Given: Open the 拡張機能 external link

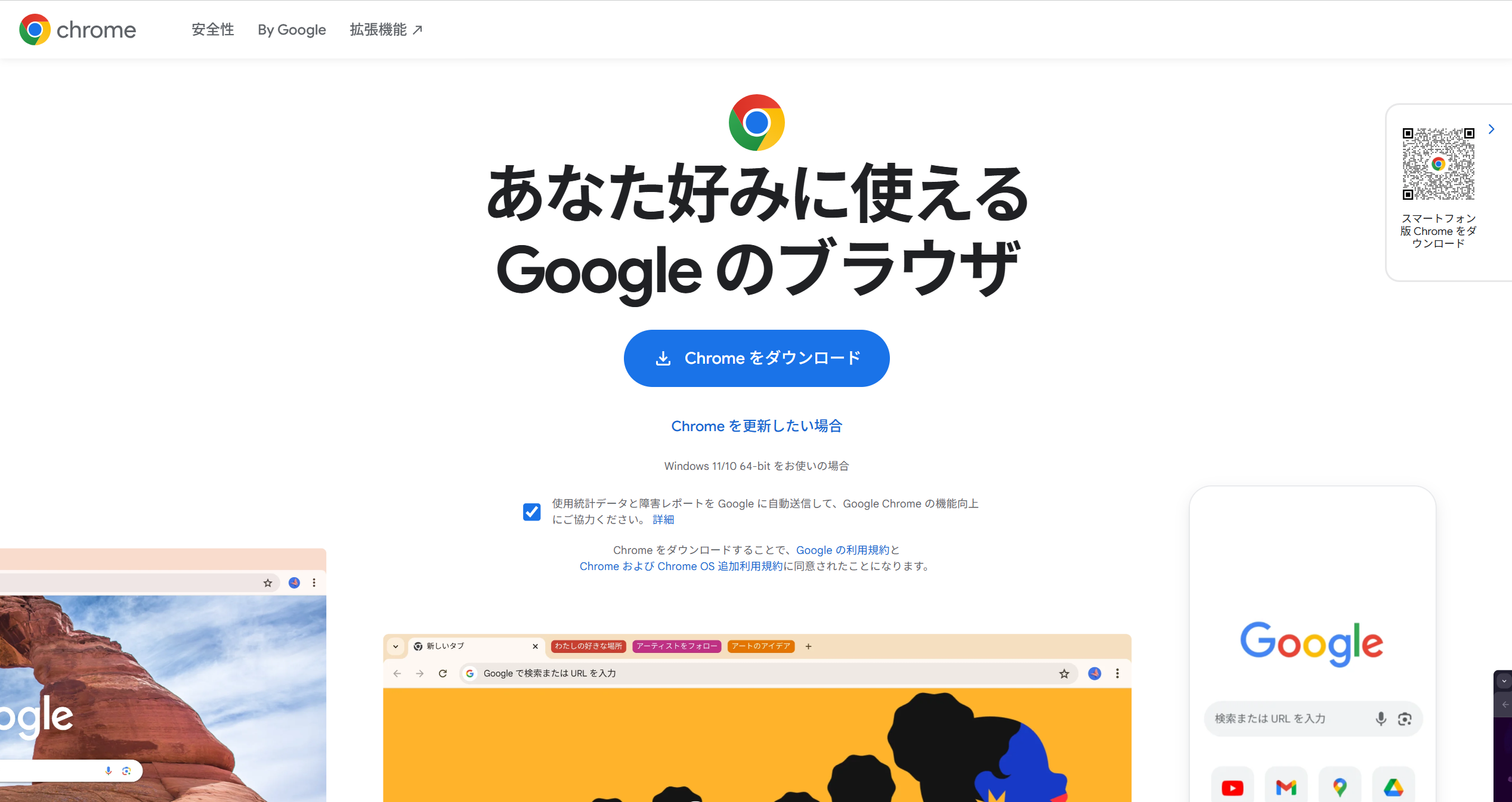Looking at the screenshot, I should (x=386, y=29).
